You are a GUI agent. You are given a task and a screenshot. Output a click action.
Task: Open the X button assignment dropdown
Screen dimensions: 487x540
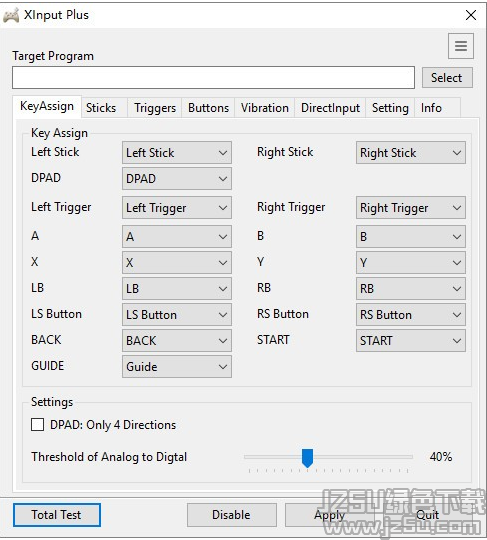coord(177,262)
